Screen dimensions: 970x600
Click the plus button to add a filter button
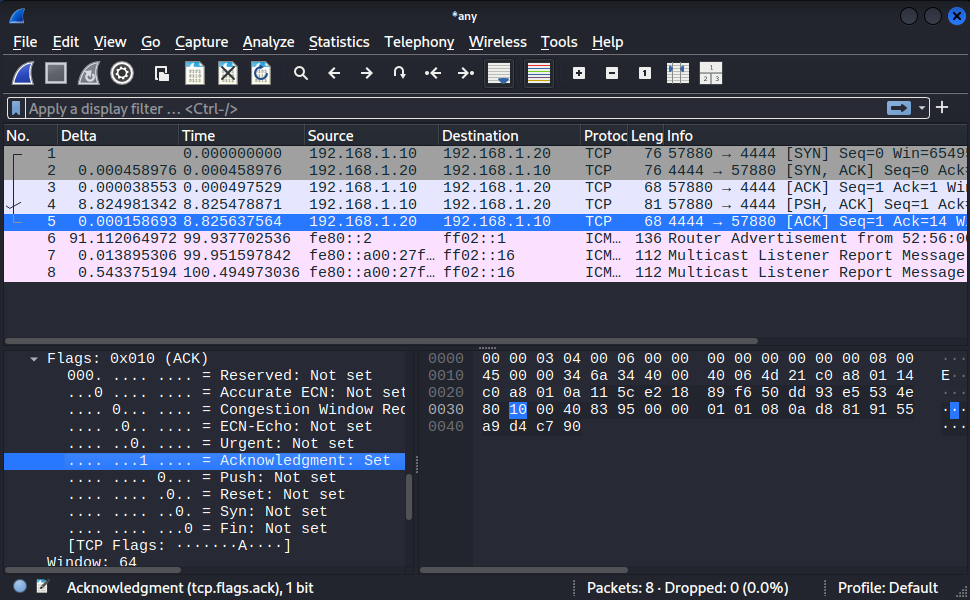point(942,107)
